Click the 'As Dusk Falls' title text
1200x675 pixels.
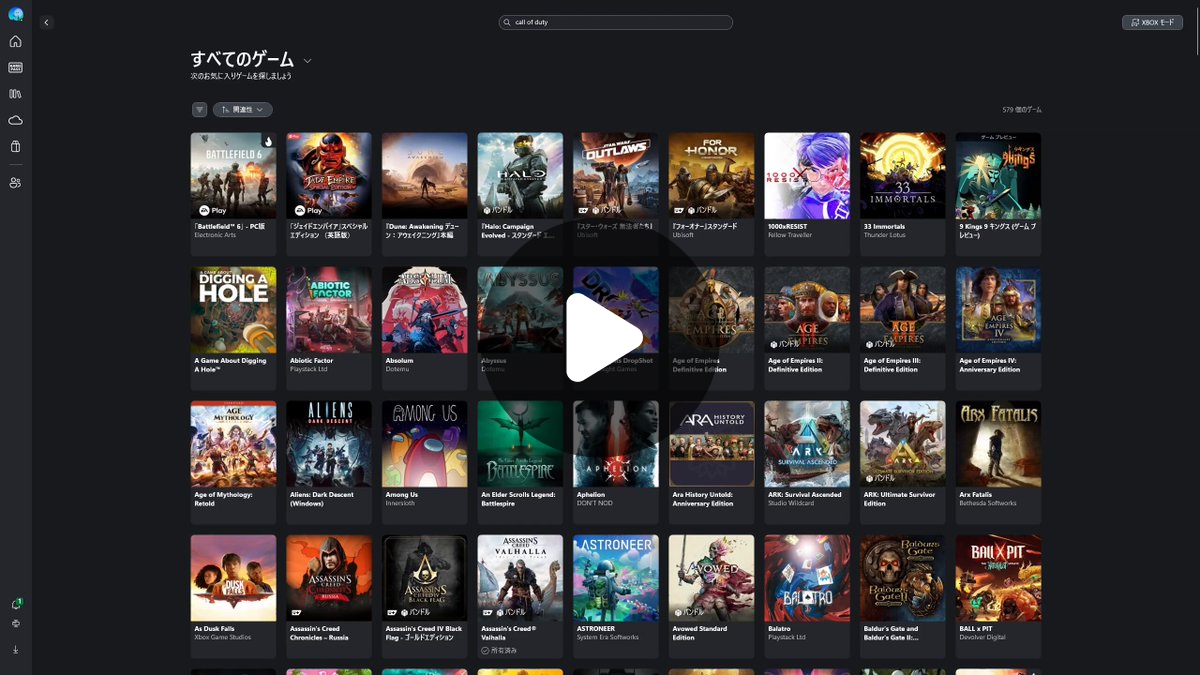tap(214, 629)
